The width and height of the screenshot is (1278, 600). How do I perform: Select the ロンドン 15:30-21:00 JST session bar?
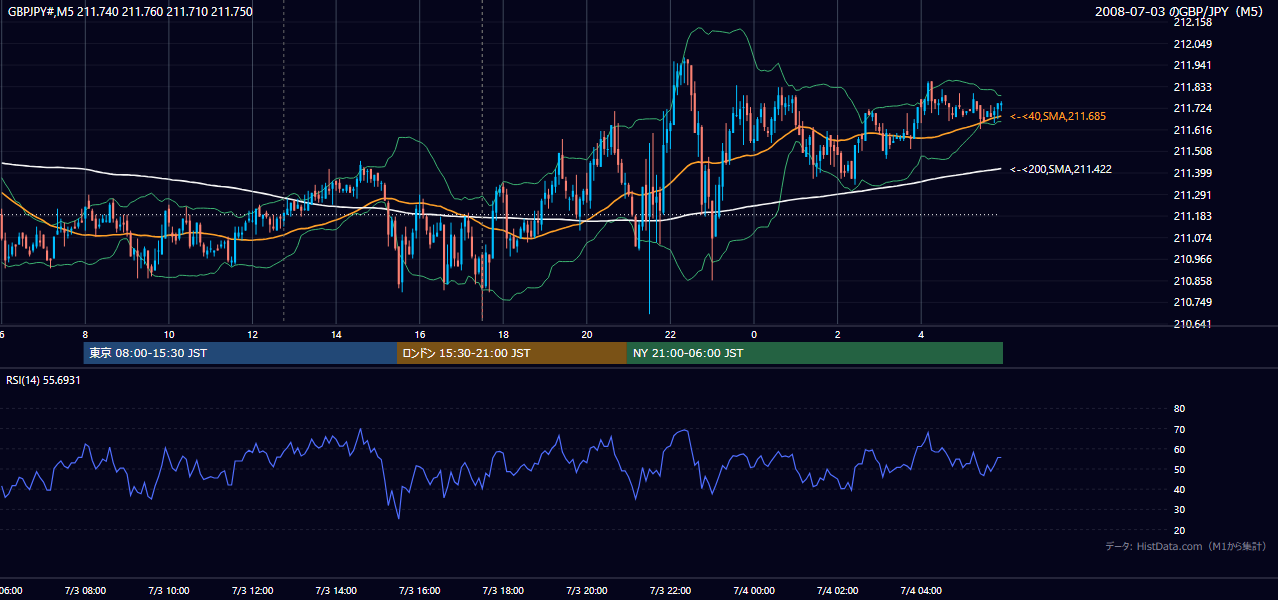pos(512,353)
